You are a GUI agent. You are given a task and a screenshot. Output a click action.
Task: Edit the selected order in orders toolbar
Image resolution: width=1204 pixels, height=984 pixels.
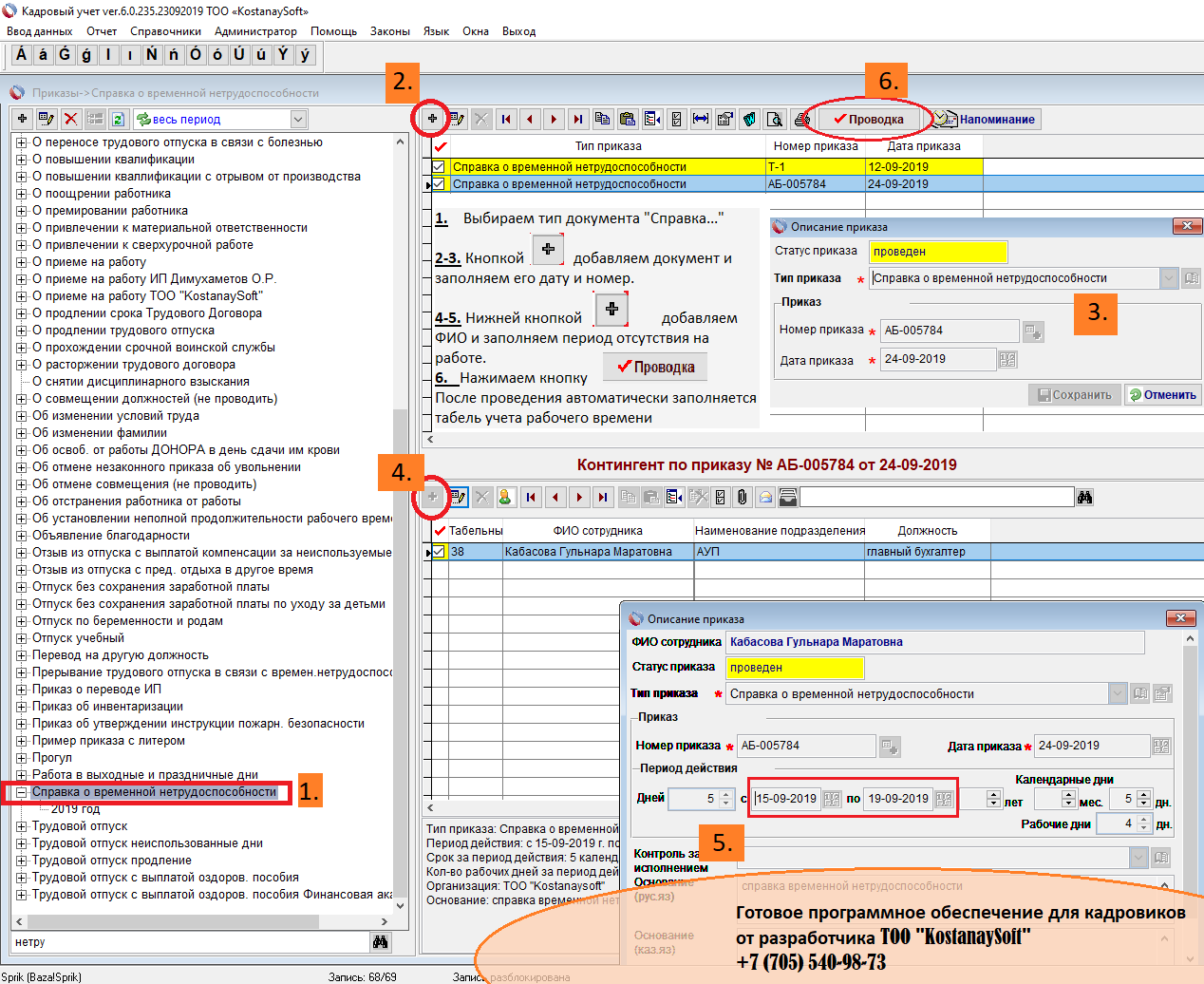click(457, 119)
